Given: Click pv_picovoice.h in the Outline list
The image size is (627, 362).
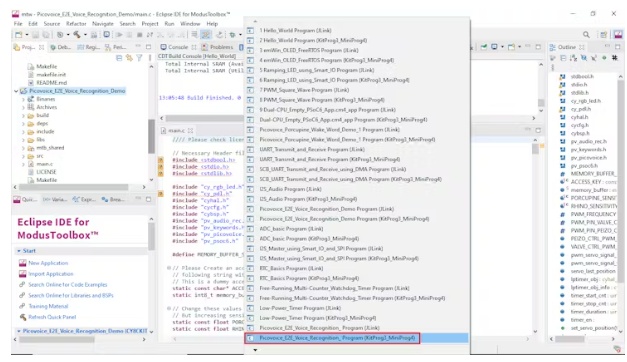Looking at the screenshot, I should [588, 158].
